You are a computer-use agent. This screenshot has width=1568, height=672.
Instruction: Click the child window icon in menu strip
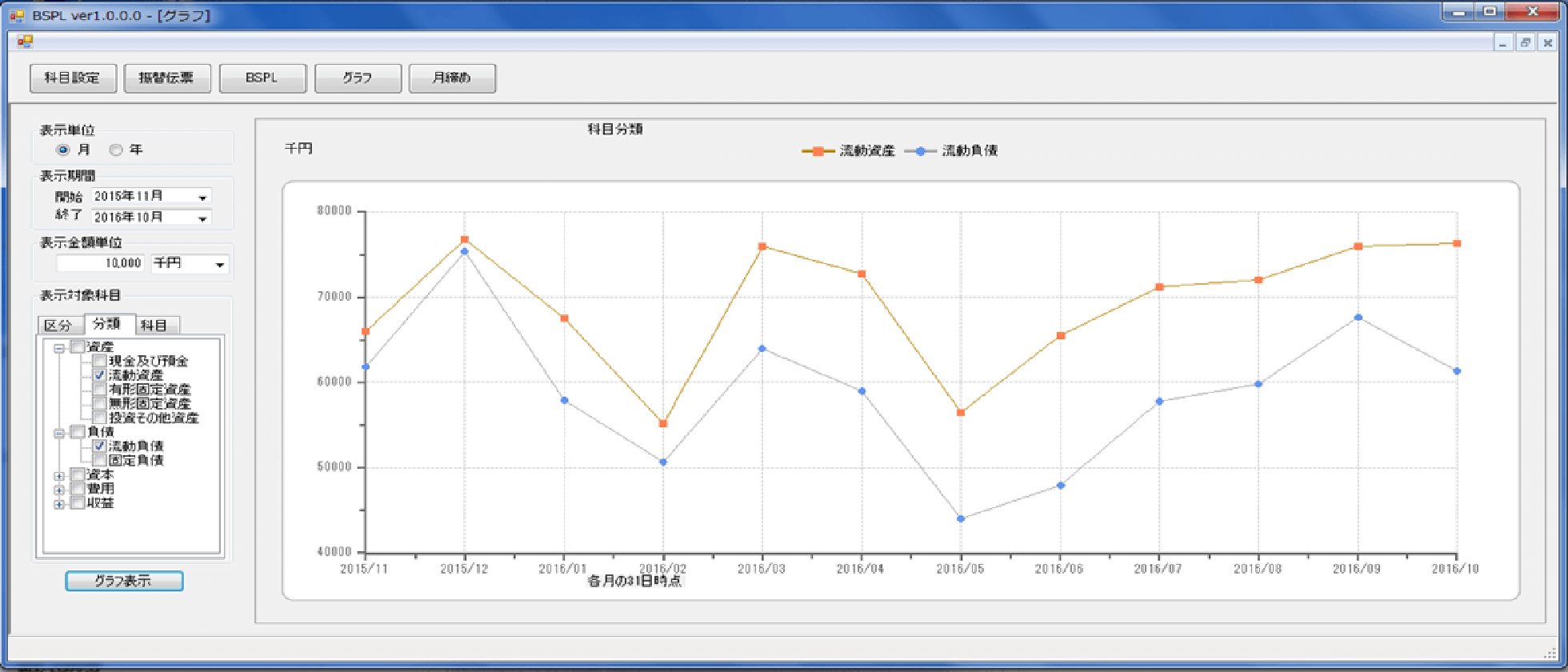[x=25, y=42]
